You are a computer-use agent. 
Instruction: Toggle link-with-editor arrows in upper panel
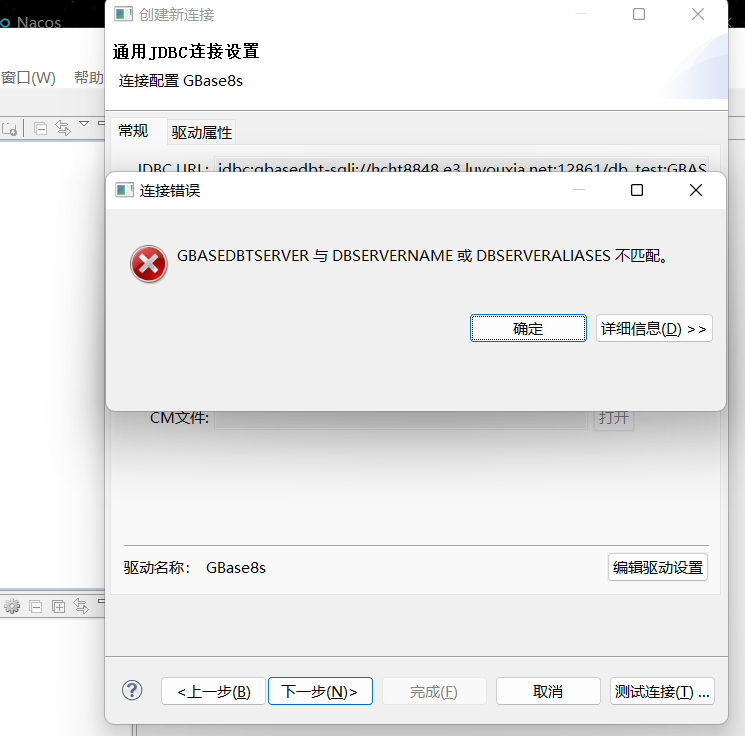pos(63,128)
